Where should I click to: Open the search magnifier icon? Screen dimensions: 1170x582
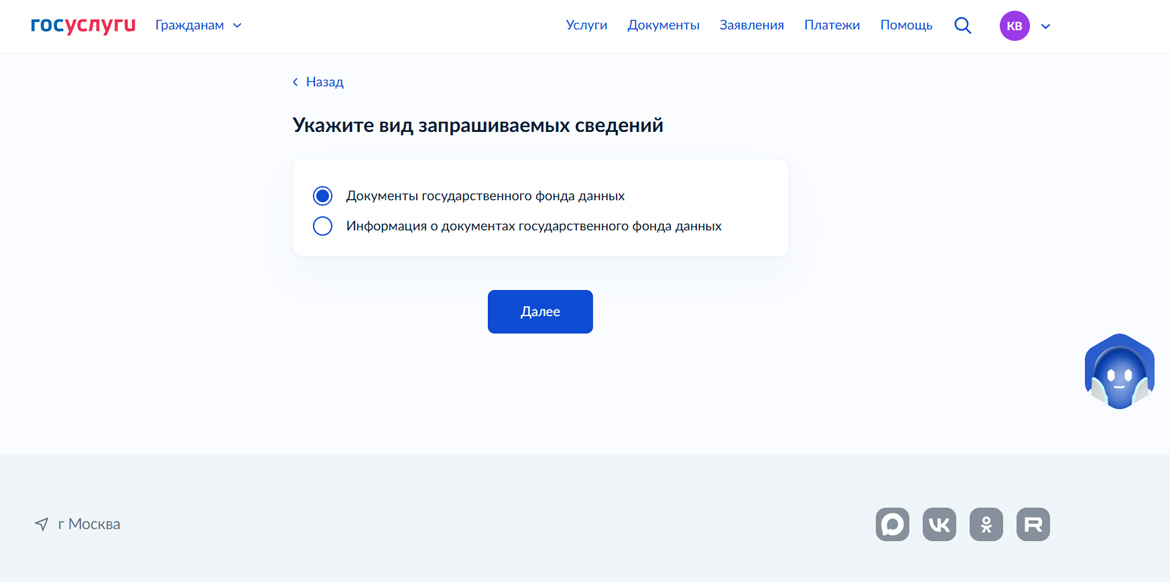pyautogui.click(x=963, y=25)
